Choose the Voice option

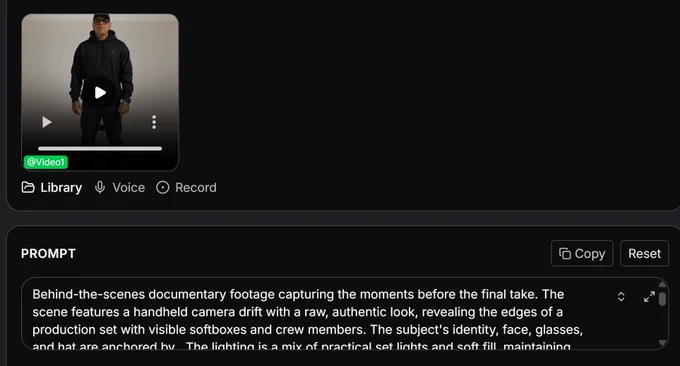[x=128, y=187]
